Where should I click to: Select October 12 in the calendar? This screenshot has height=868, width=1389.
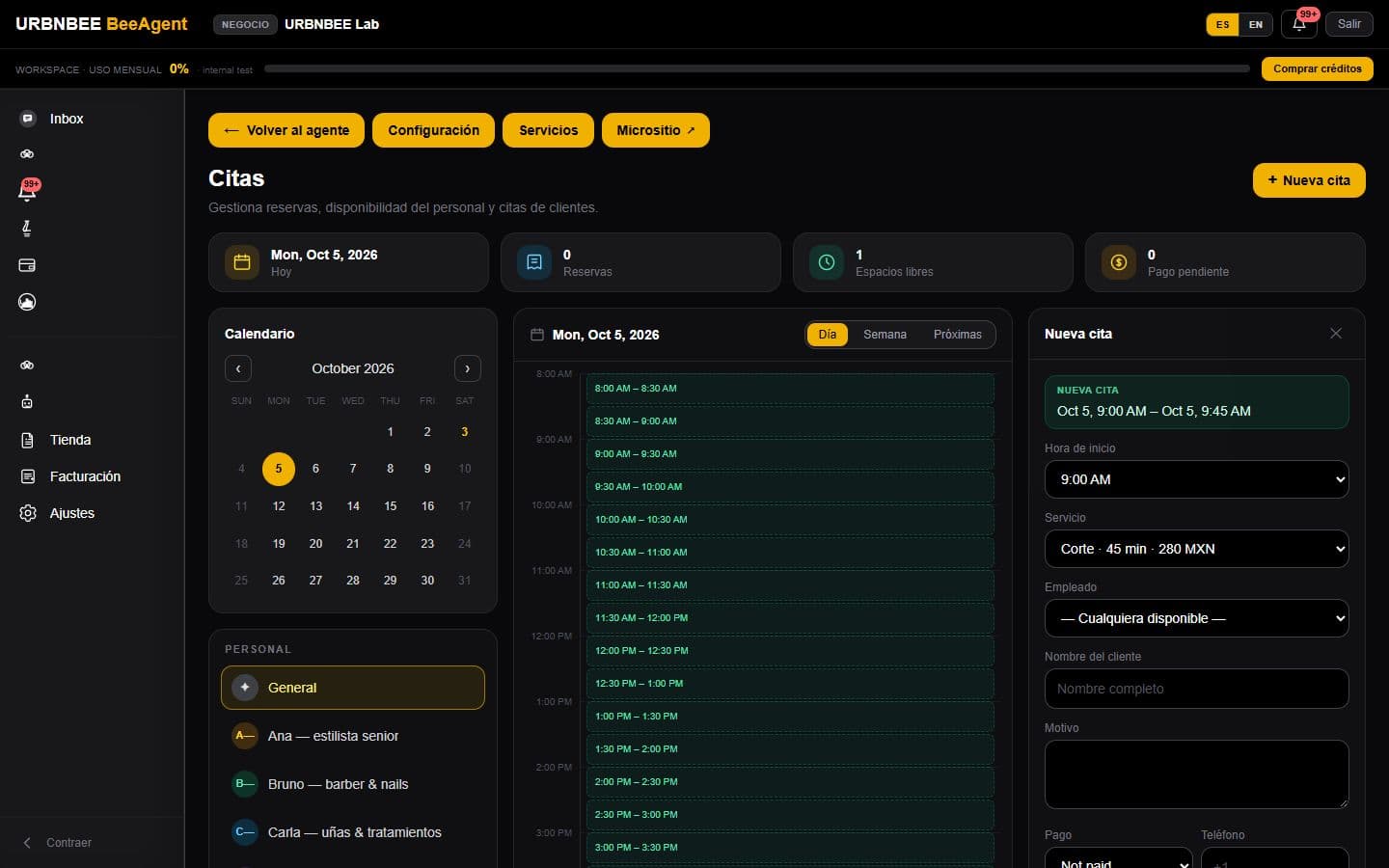pyautogui.click(x=279, y=506)
